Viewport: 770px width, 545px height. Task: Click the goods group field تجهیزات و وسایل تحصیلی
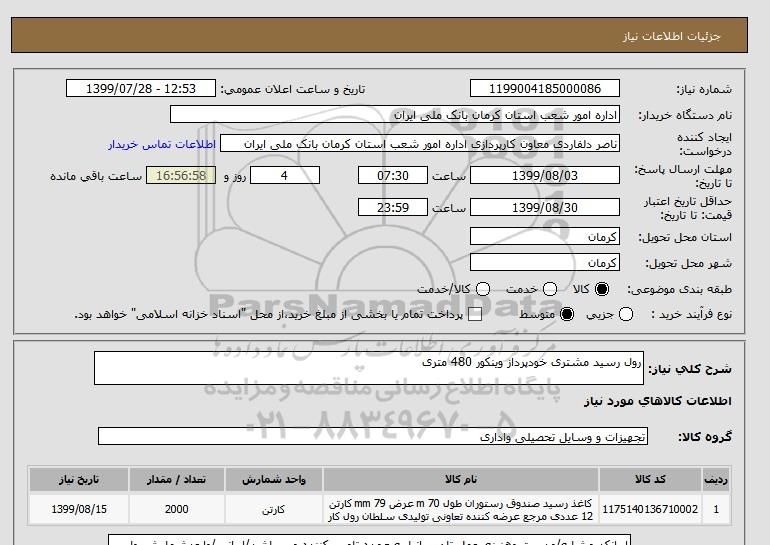373,436
